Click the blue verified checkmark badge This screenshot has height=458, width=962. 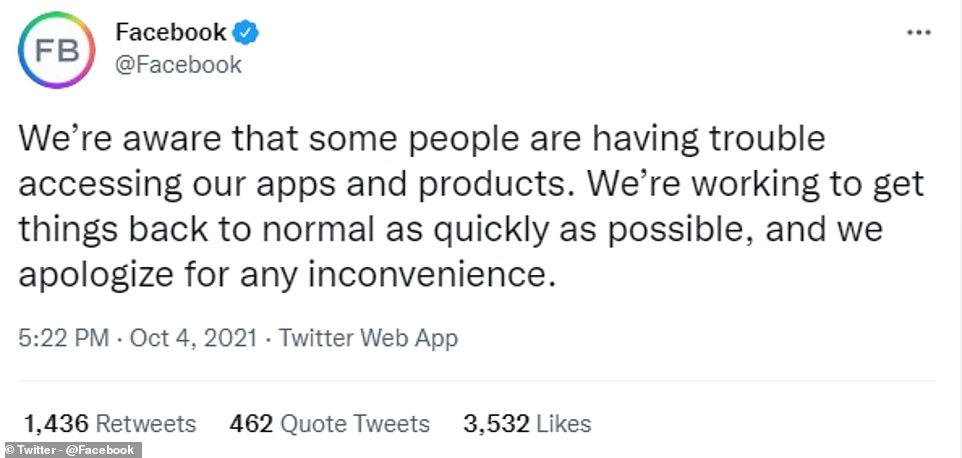246,33
